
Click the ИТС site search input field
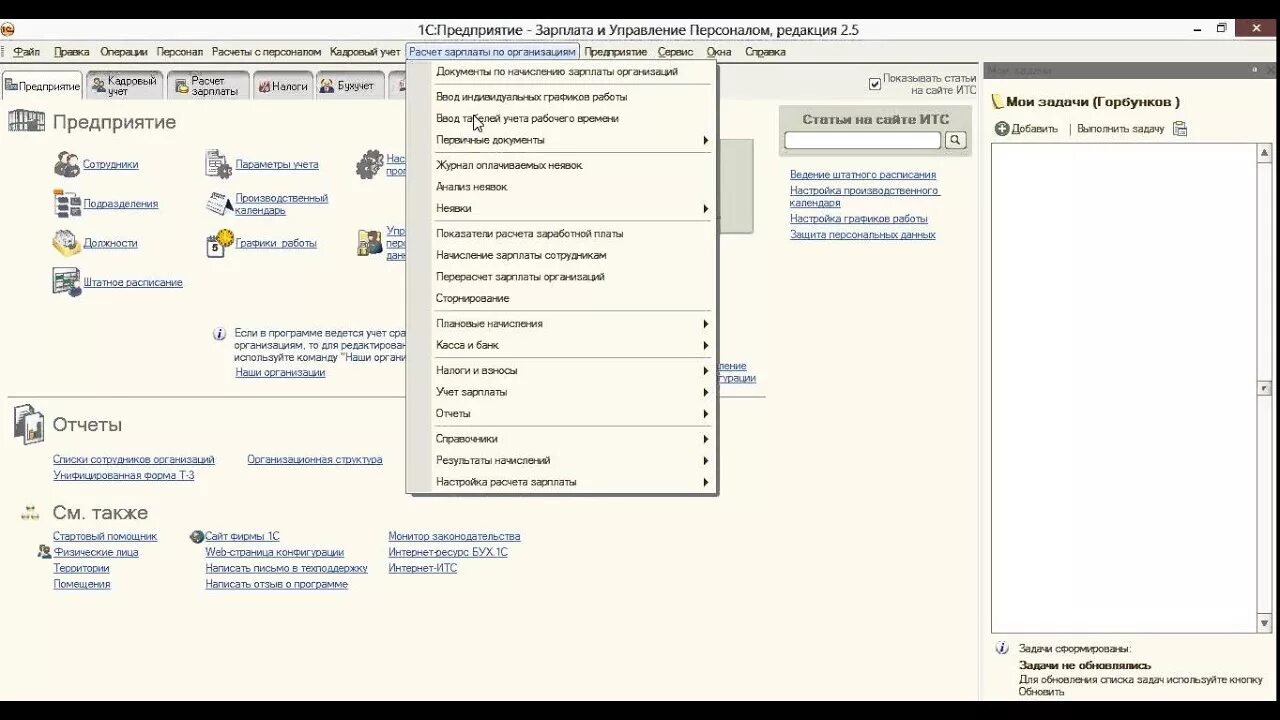pyautogui.click(x=863, y=141)
